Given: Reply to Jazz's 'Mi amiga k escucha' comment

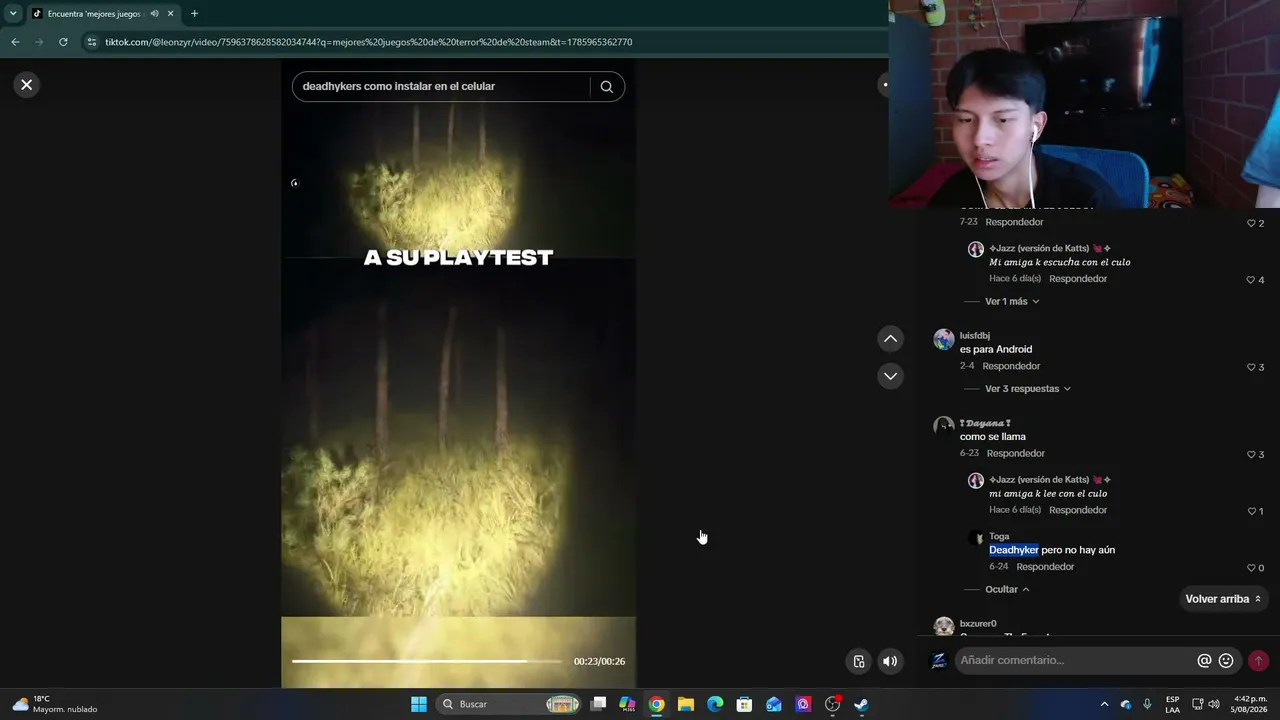Looking at the screenshot, I should (1078, 279).
